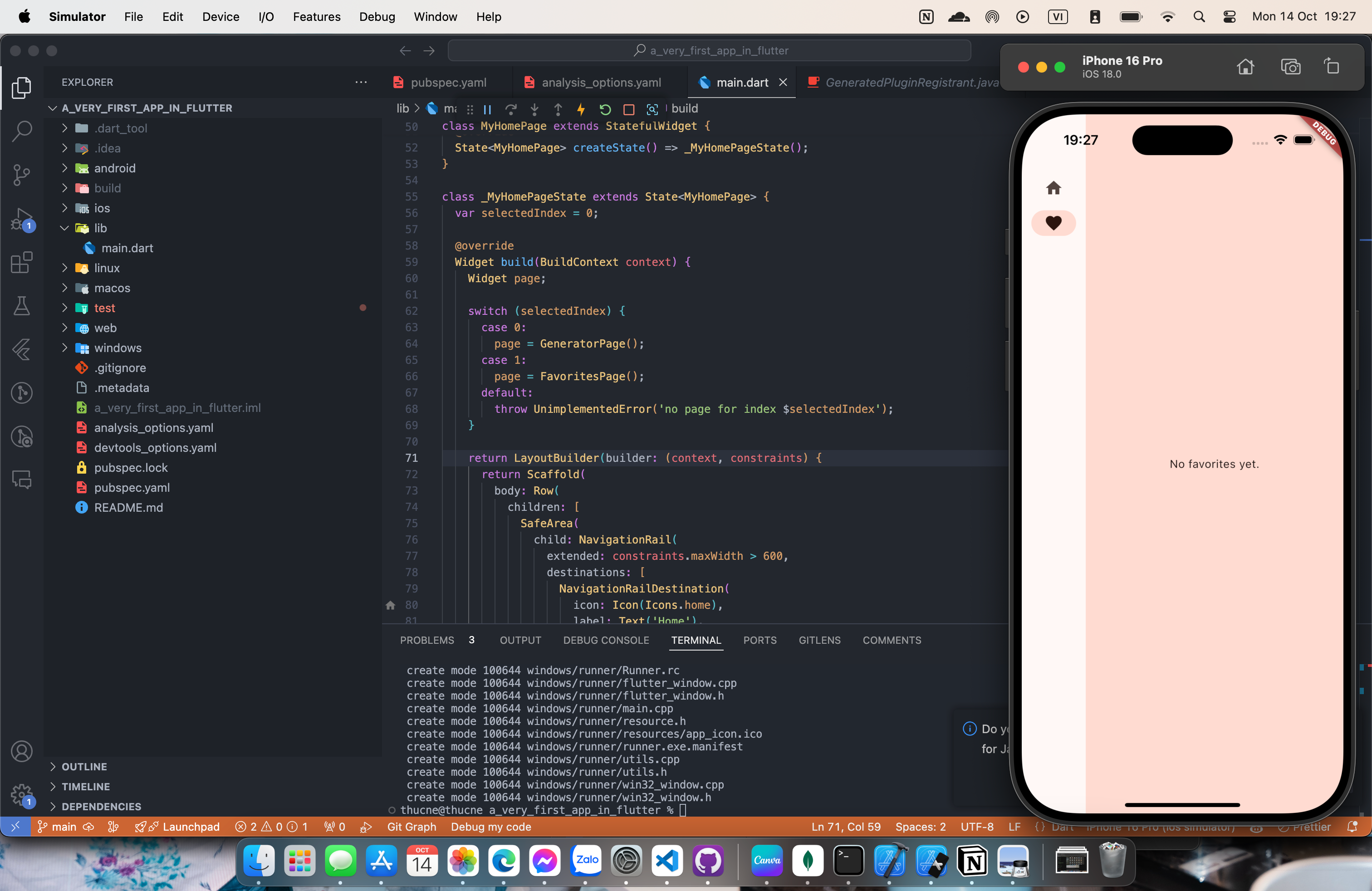Click errors and warnings count in status bar
The image size is (1372, 891).
pos(271,827)
